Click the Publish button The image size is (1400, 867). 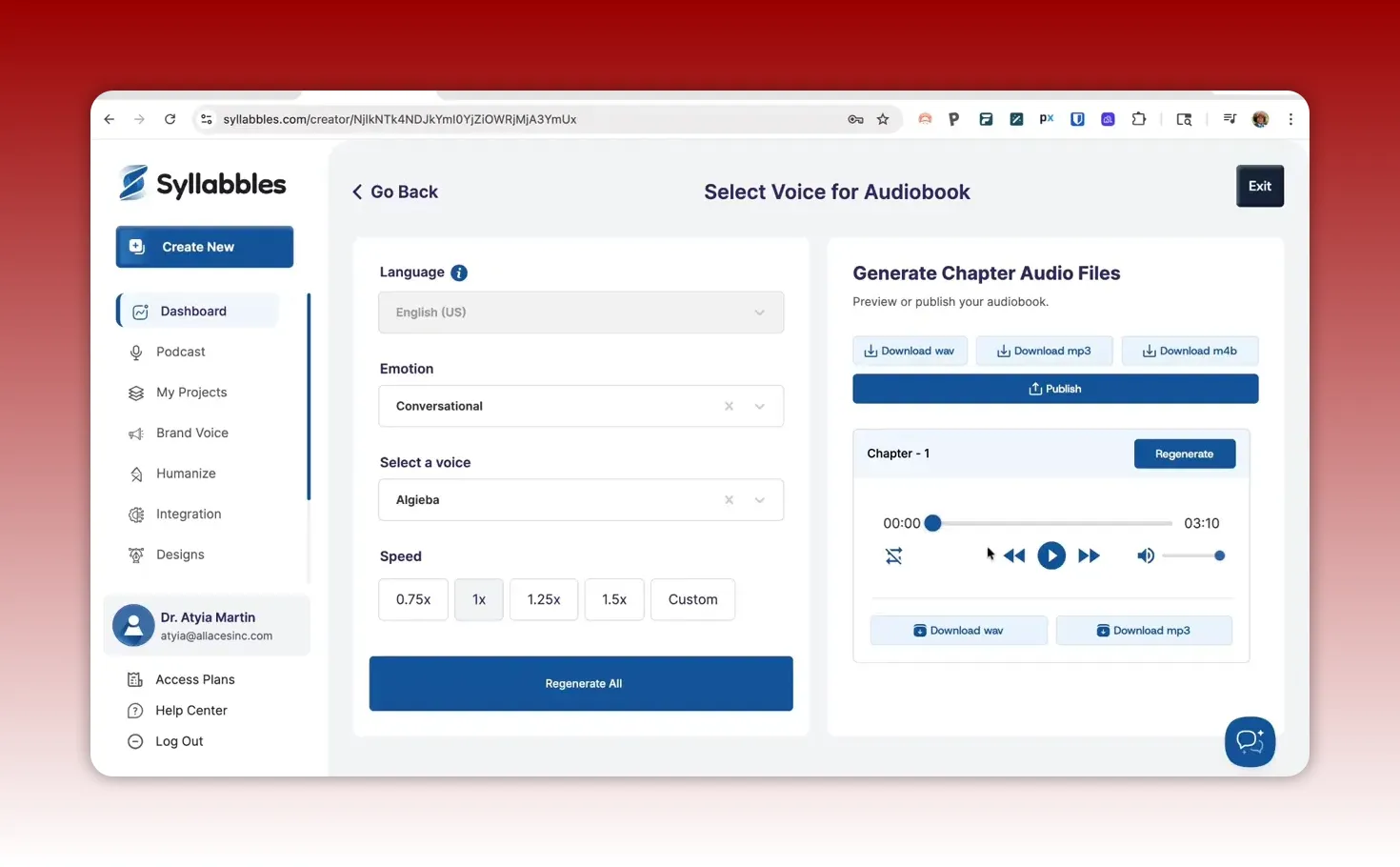point(1054,388)
